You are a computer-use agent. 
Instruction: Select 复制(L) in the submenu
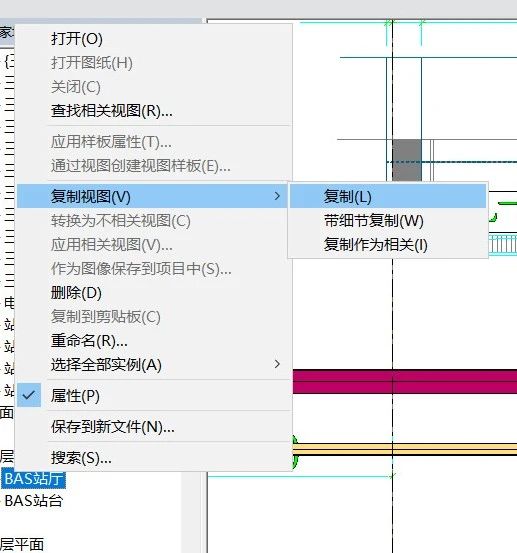[x=388, y=196]
